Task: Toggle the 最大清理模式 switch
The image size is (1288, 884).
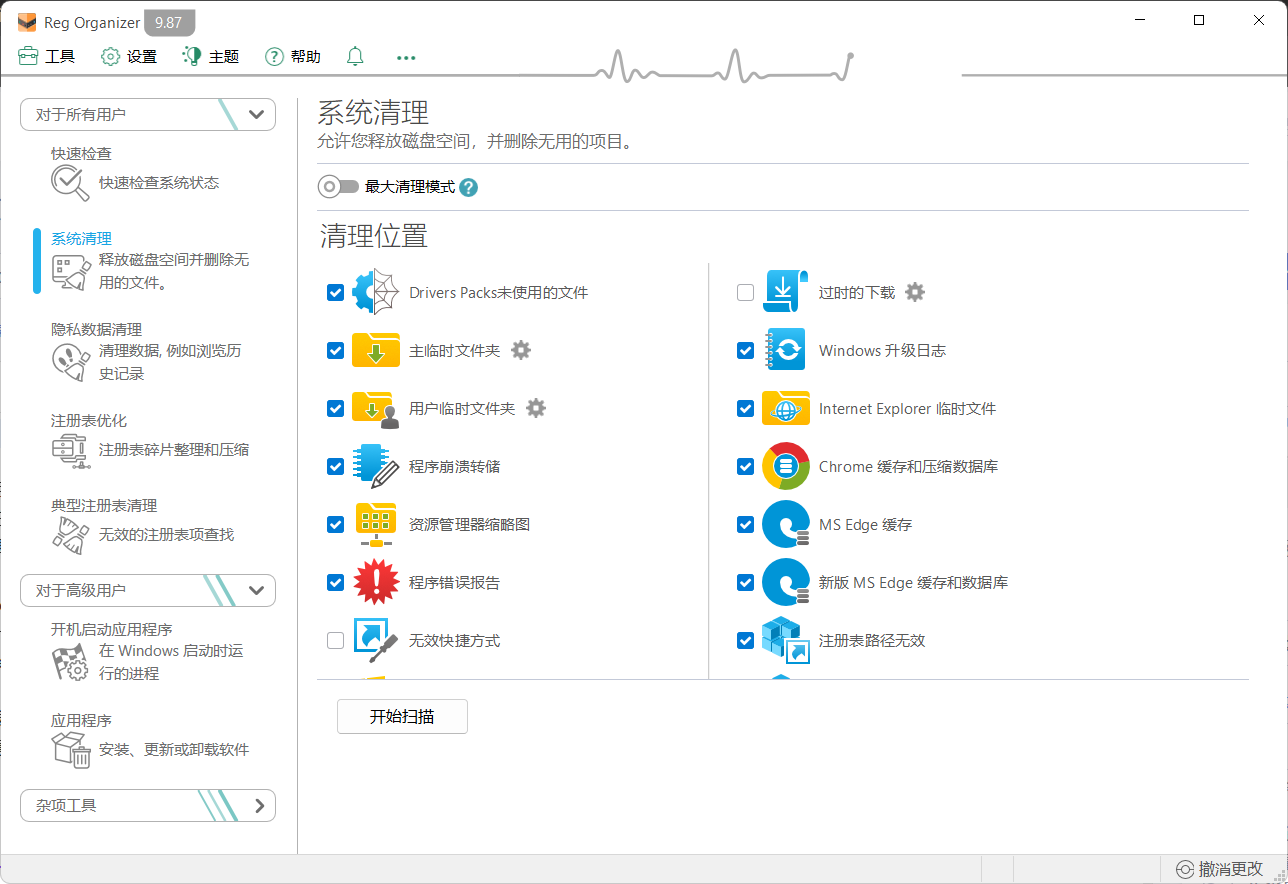Action: click(x=338, y=187)
